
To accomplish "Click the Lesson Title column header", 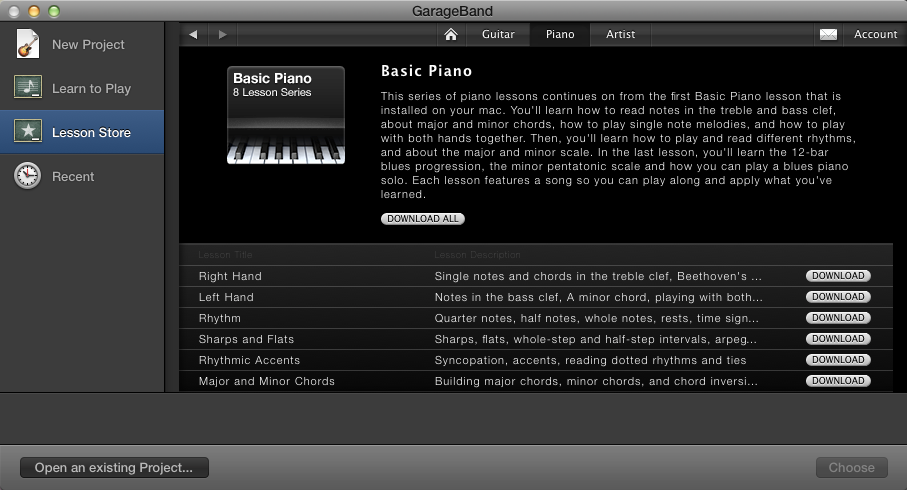I will pos(225,255).
